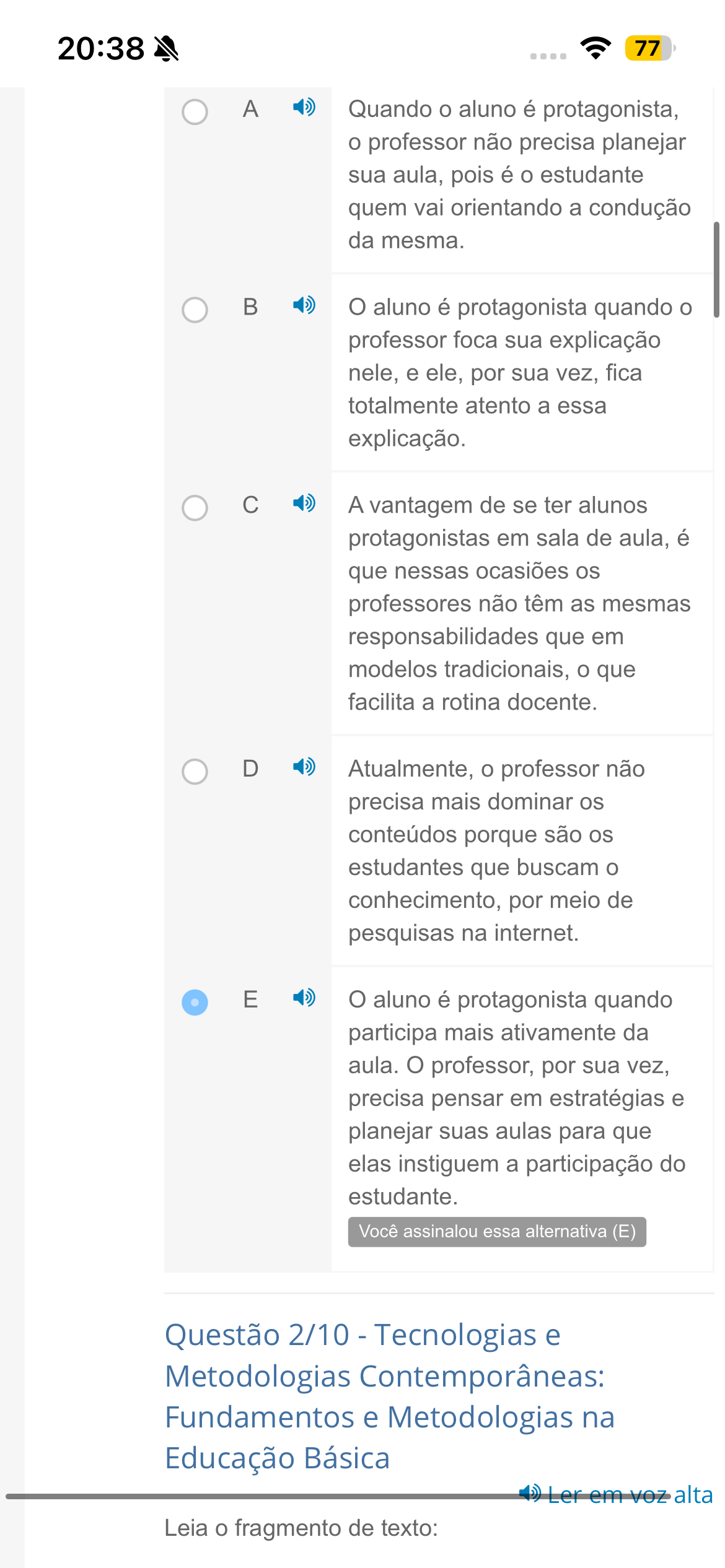Click alternative E answer text
The image size is (725, 1568).
coord(517,1098)
